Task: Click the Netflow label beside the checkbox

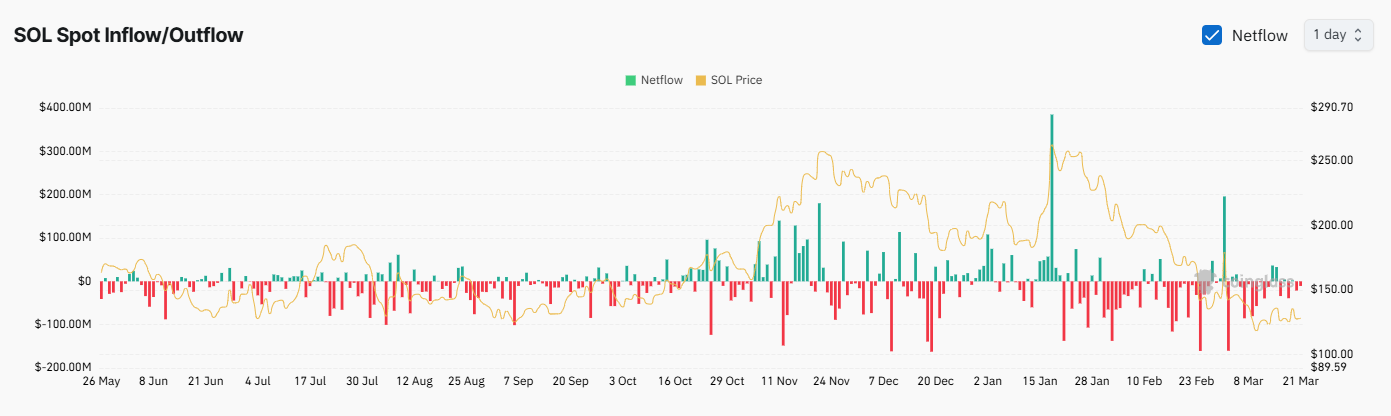Action: (1259, 35)
